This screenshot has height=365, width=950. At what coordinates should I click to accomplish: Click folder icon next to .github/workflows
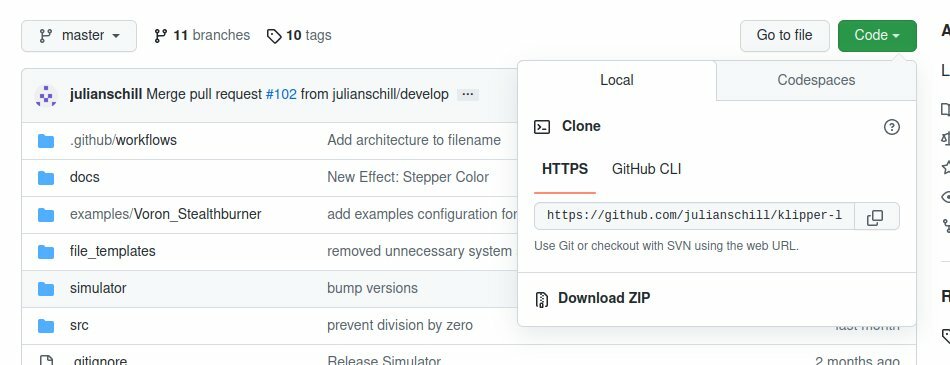tap(46, 141)
